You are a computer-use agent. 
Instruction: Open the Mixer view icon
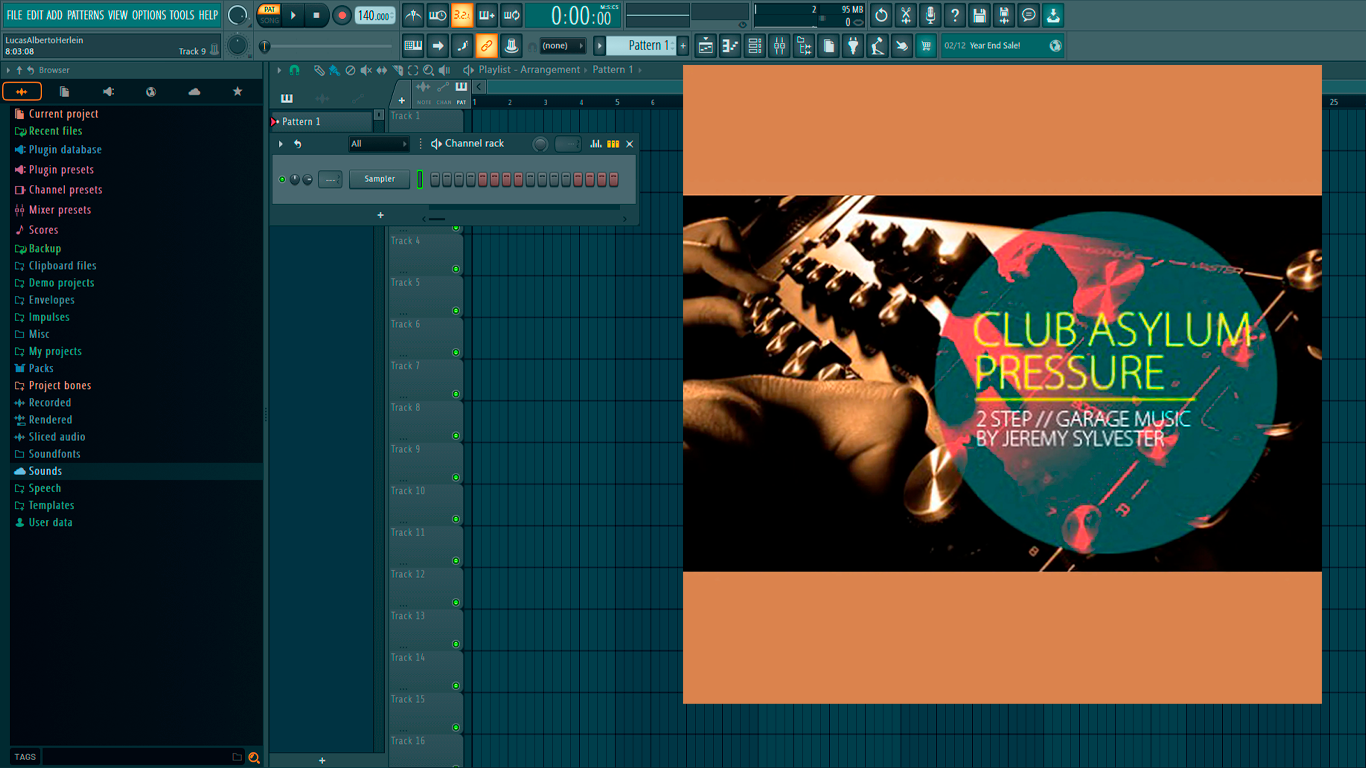click(779, 45)
